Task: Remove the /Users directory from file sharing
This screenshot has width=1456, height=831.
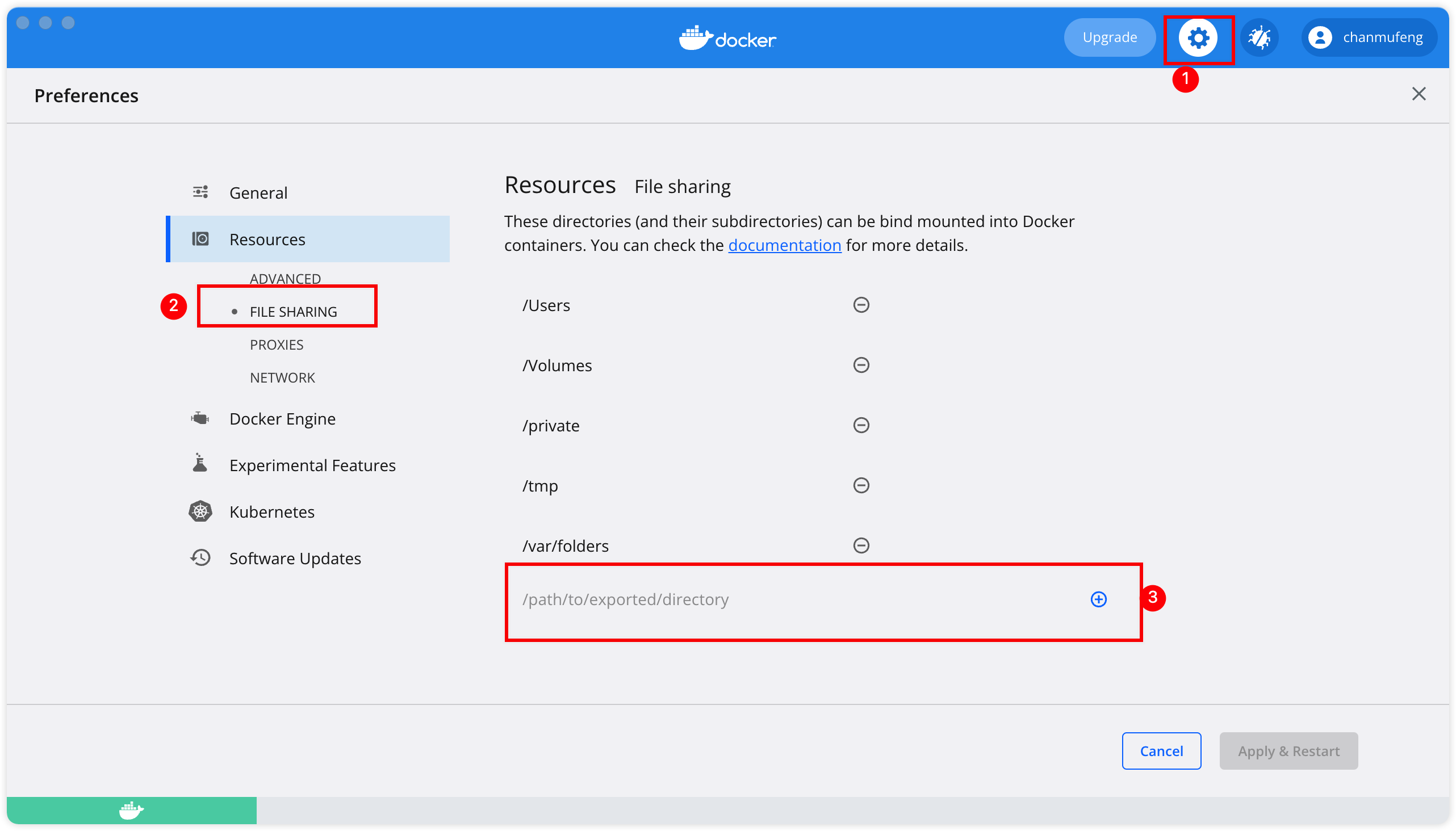Action: click(861, 305)
